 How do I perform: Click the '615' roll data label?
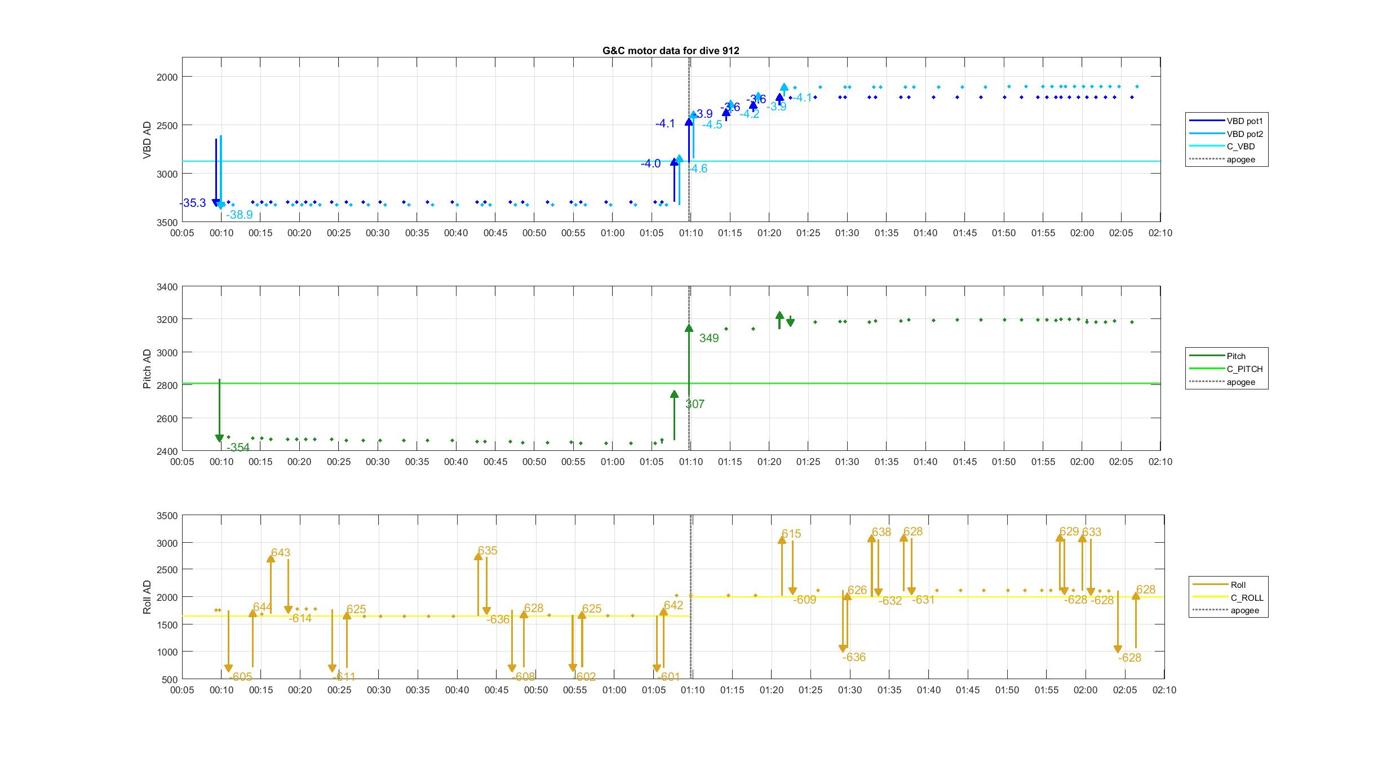[x=792, y=535]
